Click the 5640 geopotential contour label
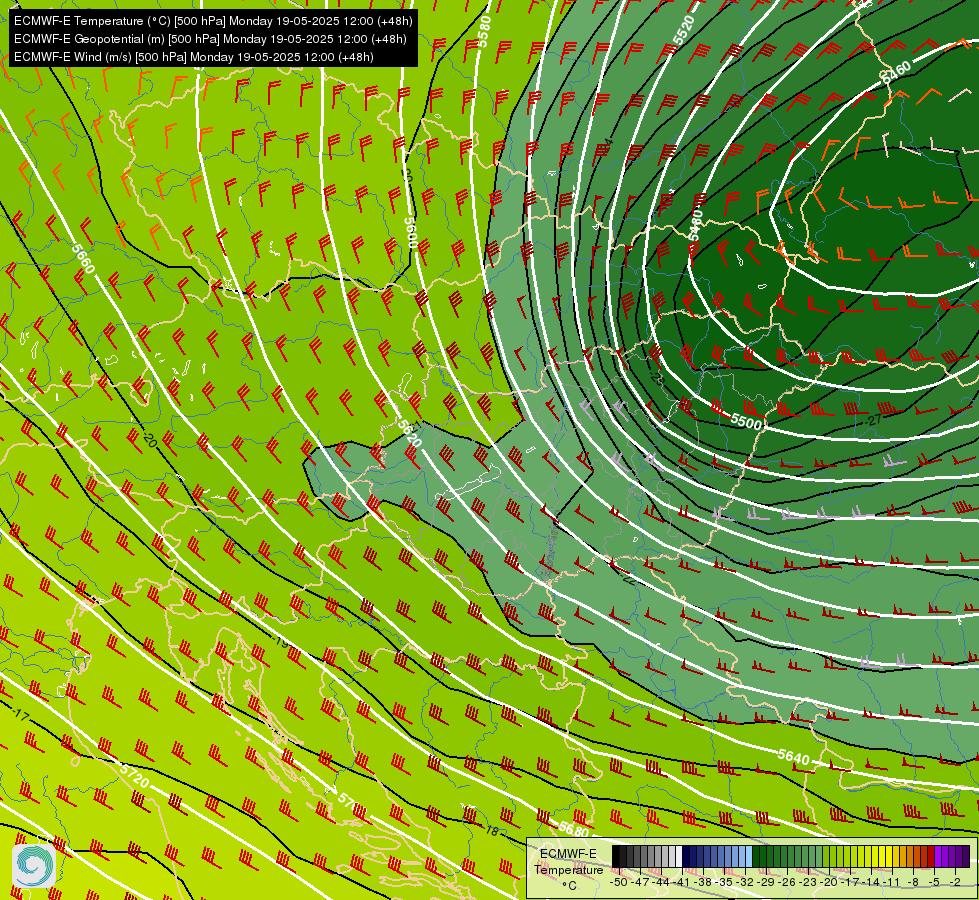Screen dimensions: 979x900 pyautogui.click(x=794, y=756)
